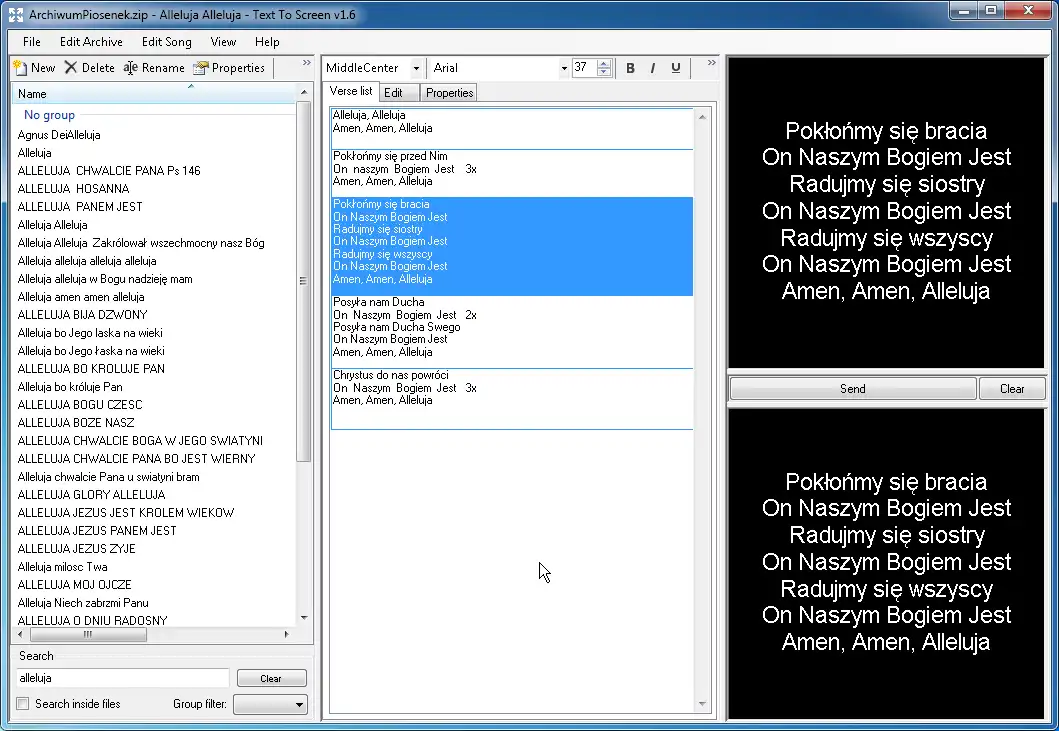Select the verse starting Alleluja, Alleluja
The height and width of the screenshot is (731, 1059).
(x=512, y=128)
